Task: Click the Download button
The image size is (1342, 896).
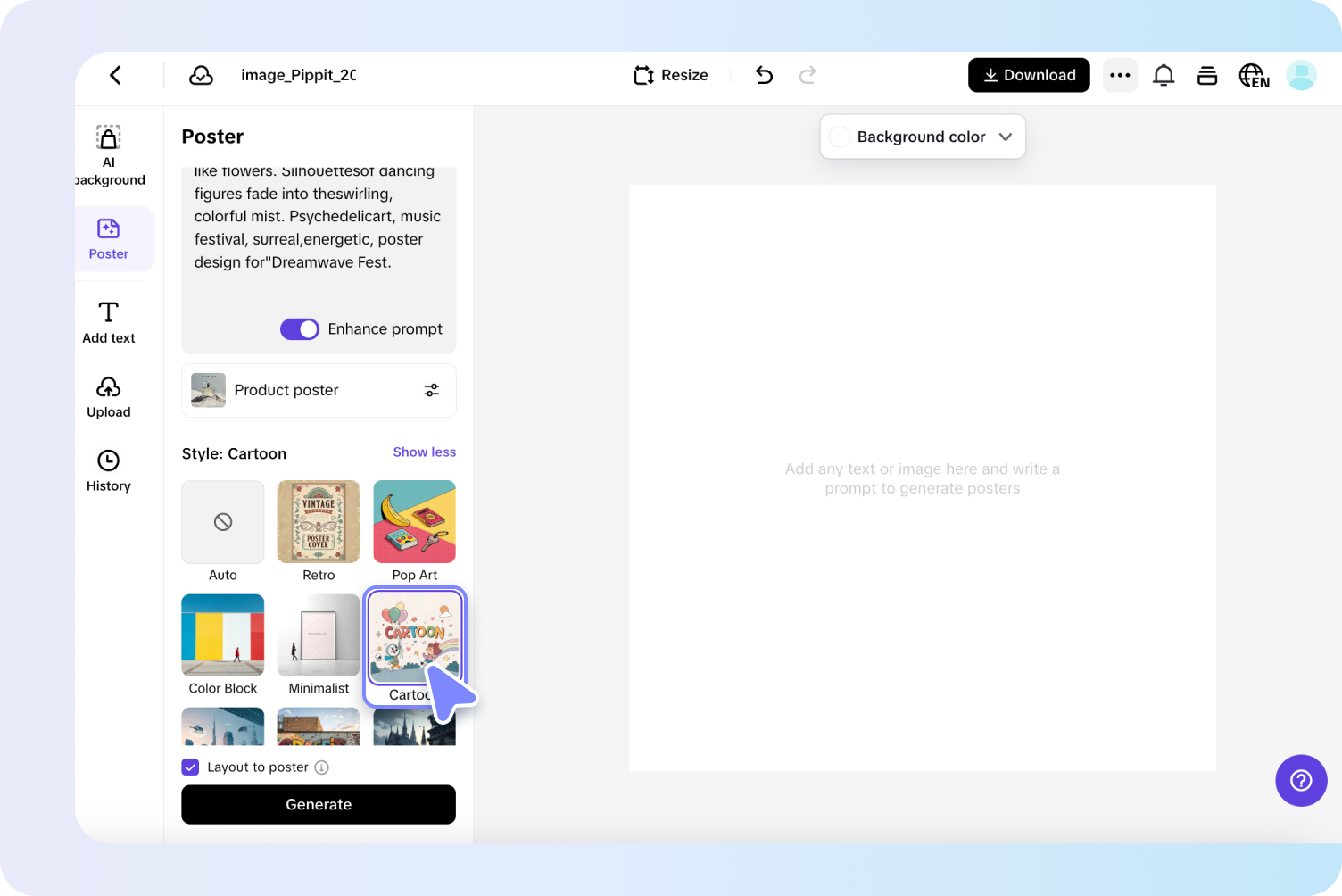Action: point(1028,75)
